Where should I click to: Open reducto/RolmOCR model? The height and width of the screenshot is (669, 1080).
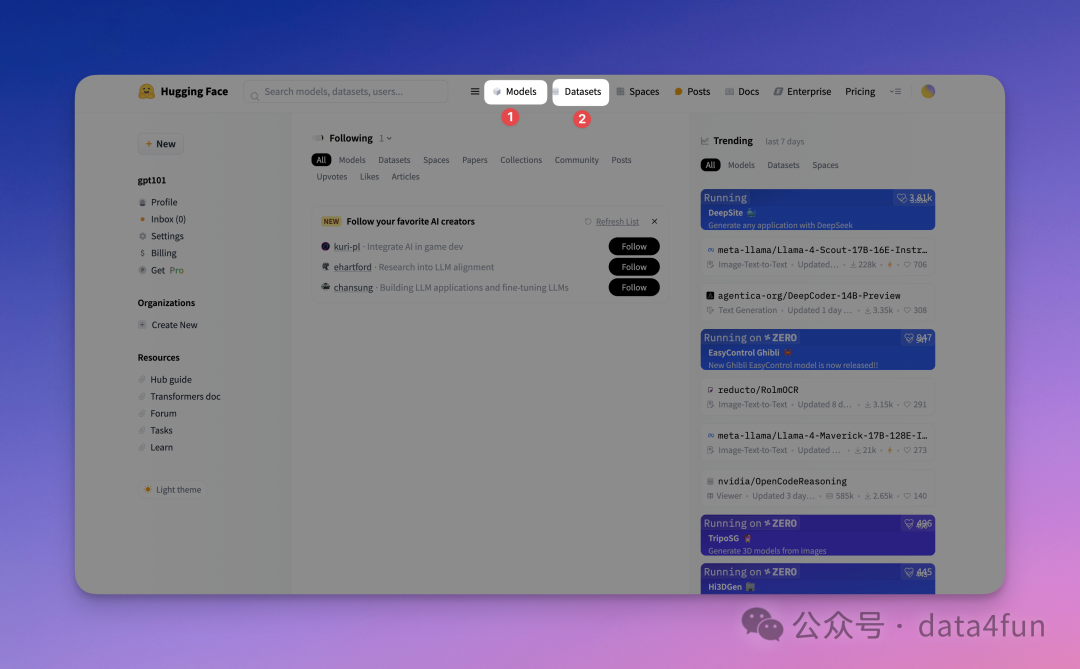point(818,396)
